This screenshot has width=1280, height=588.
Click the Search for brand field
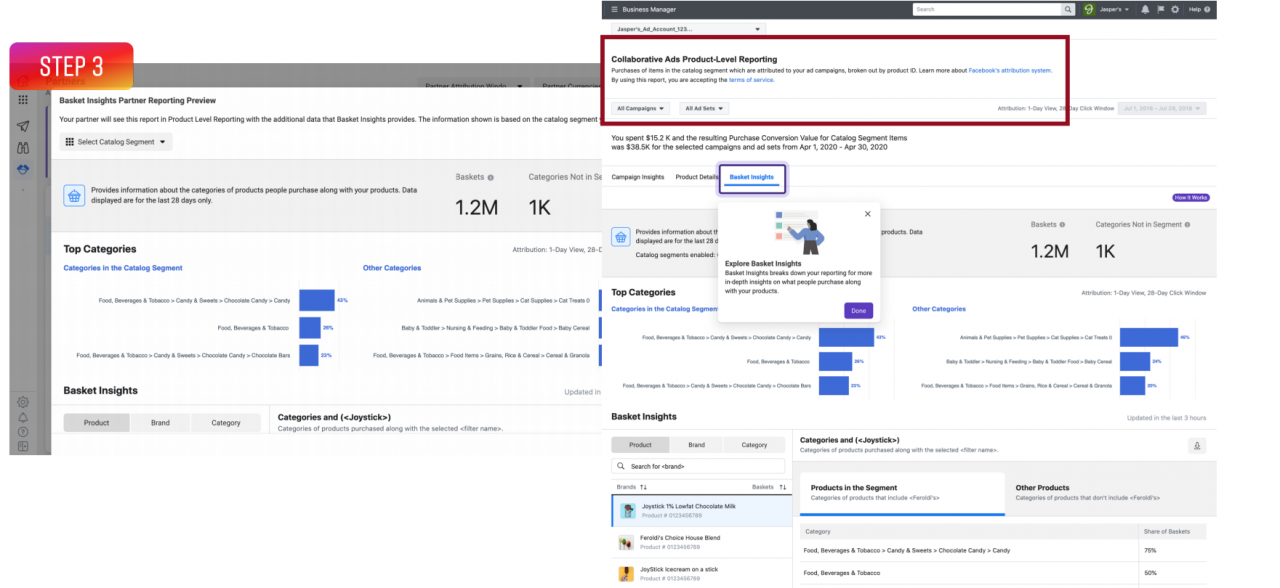[x=698, y=466]
